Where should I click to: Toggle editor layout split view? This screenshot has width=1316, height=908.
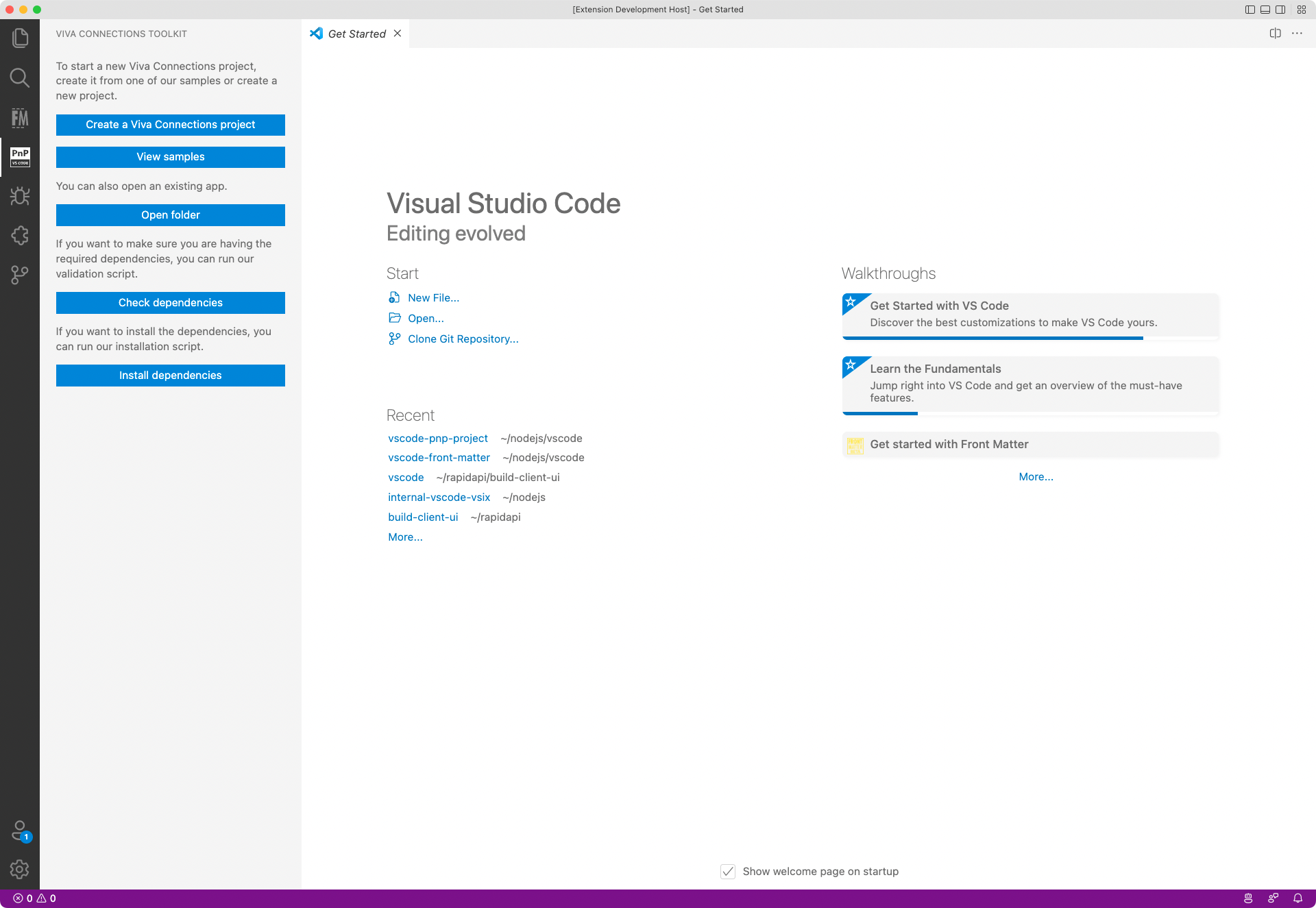click(1276, 33)
